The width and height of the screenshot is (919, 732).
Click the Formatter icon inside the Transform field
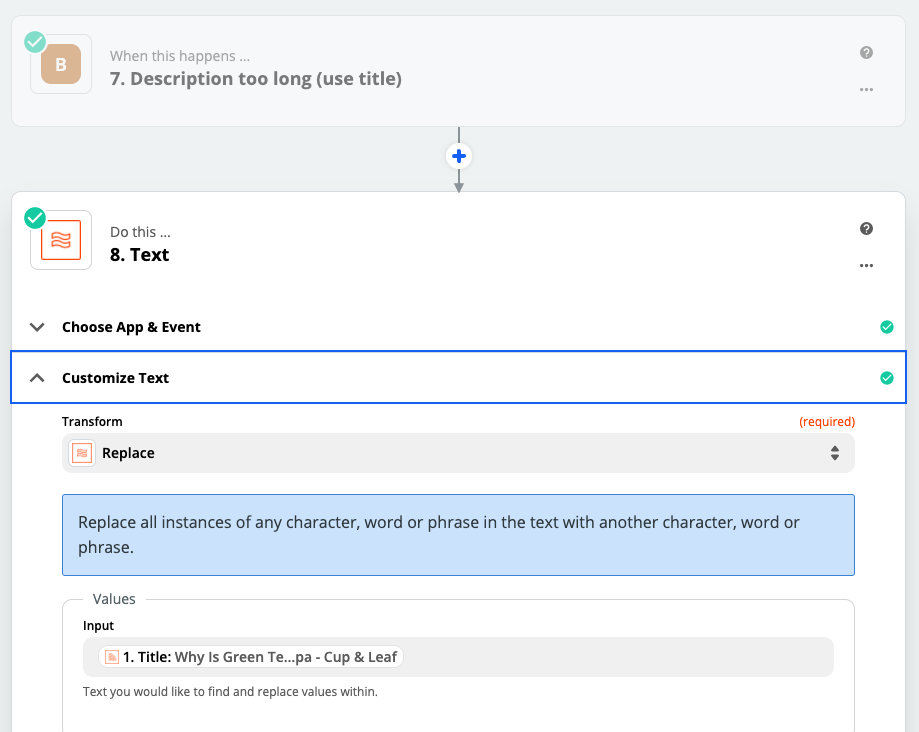tap(82, 453)
